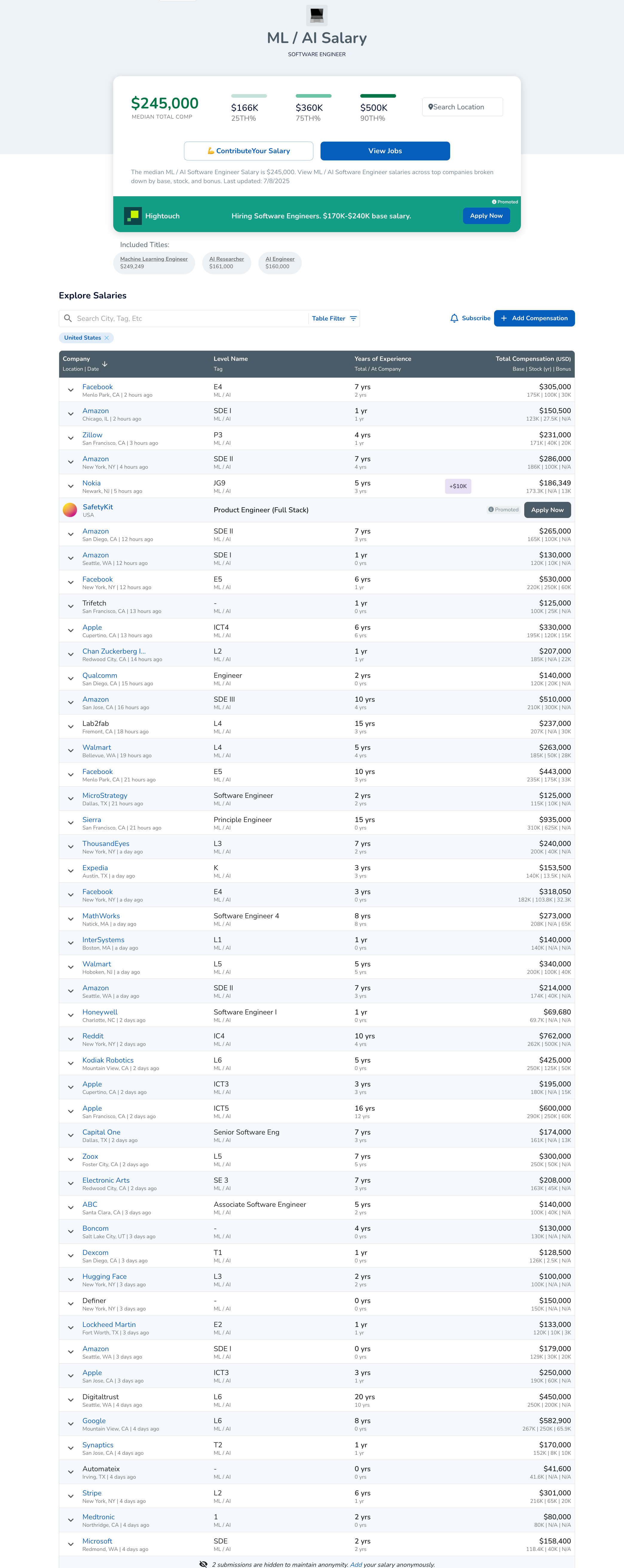Open the Dexcom company link
The height and width of the screenshot is (1568, 624).
point(96,1253)
